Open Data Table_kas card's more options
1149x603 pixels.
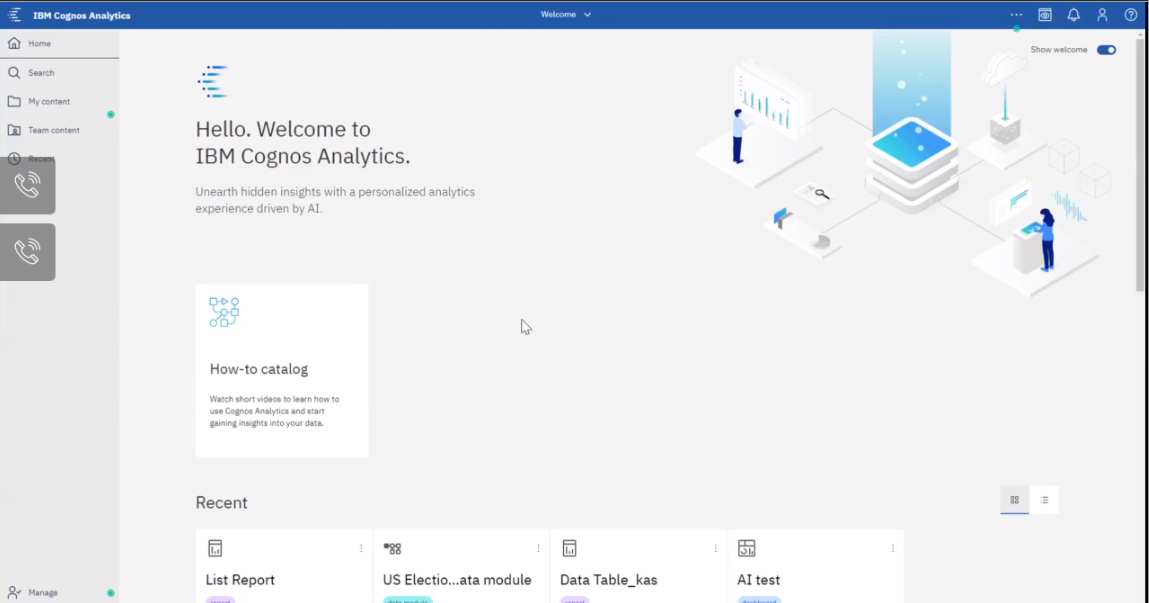click(x=716, y=548)
